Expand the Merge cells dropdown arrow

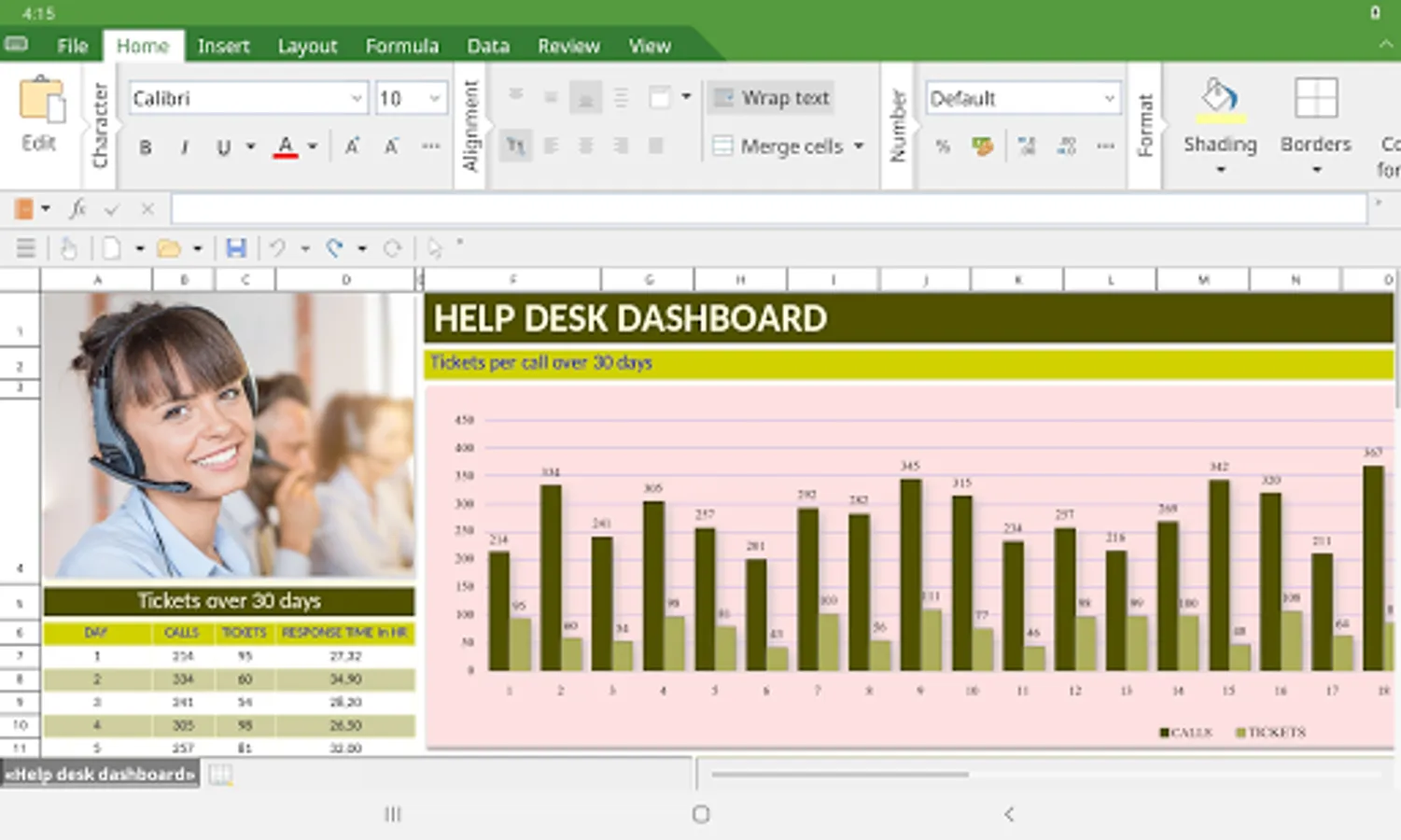(x=859, y=147)
